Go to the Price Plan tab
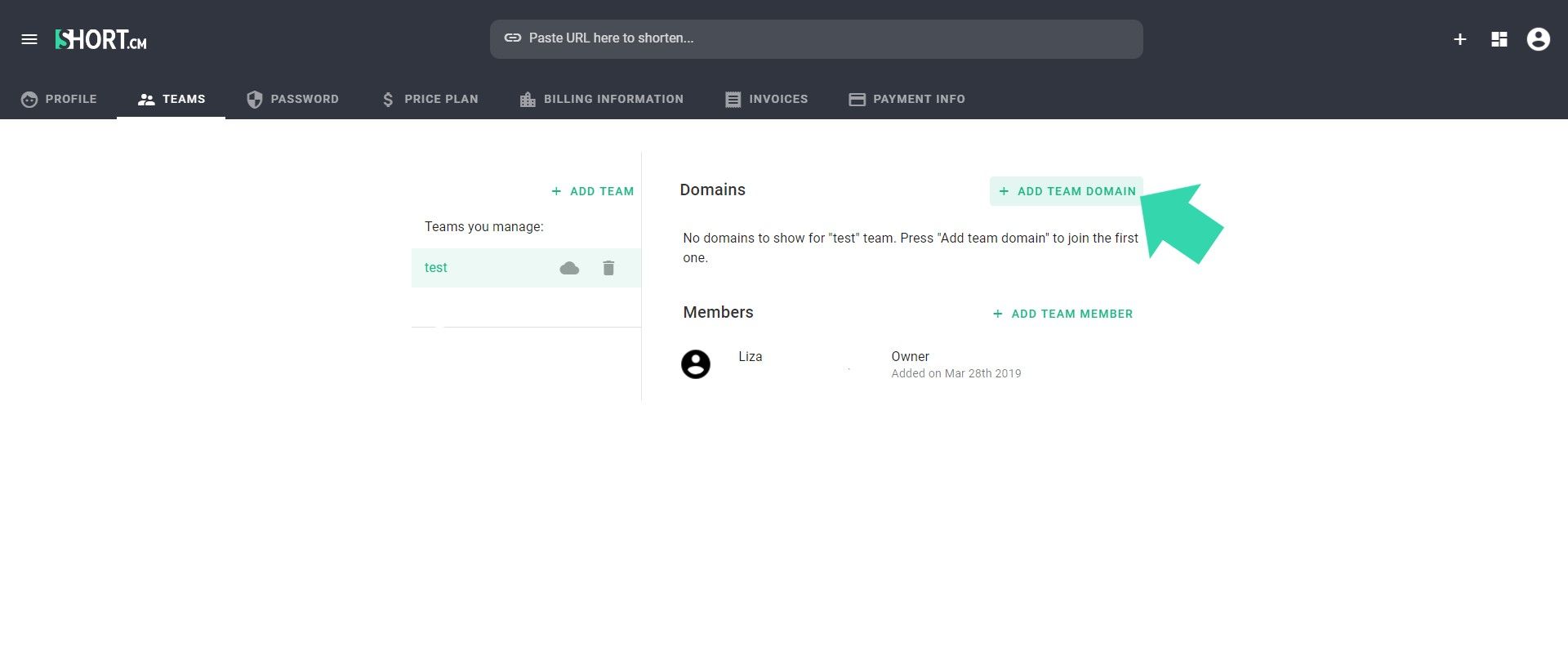Screen dimensions: 1568x660 (x=430, y=99)
